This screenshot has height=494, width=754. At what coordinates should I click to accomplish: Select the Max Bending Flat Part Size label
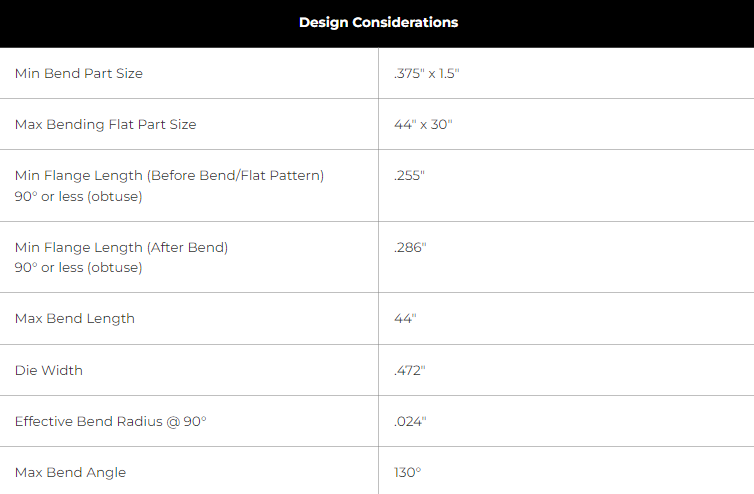coord(105,124)
